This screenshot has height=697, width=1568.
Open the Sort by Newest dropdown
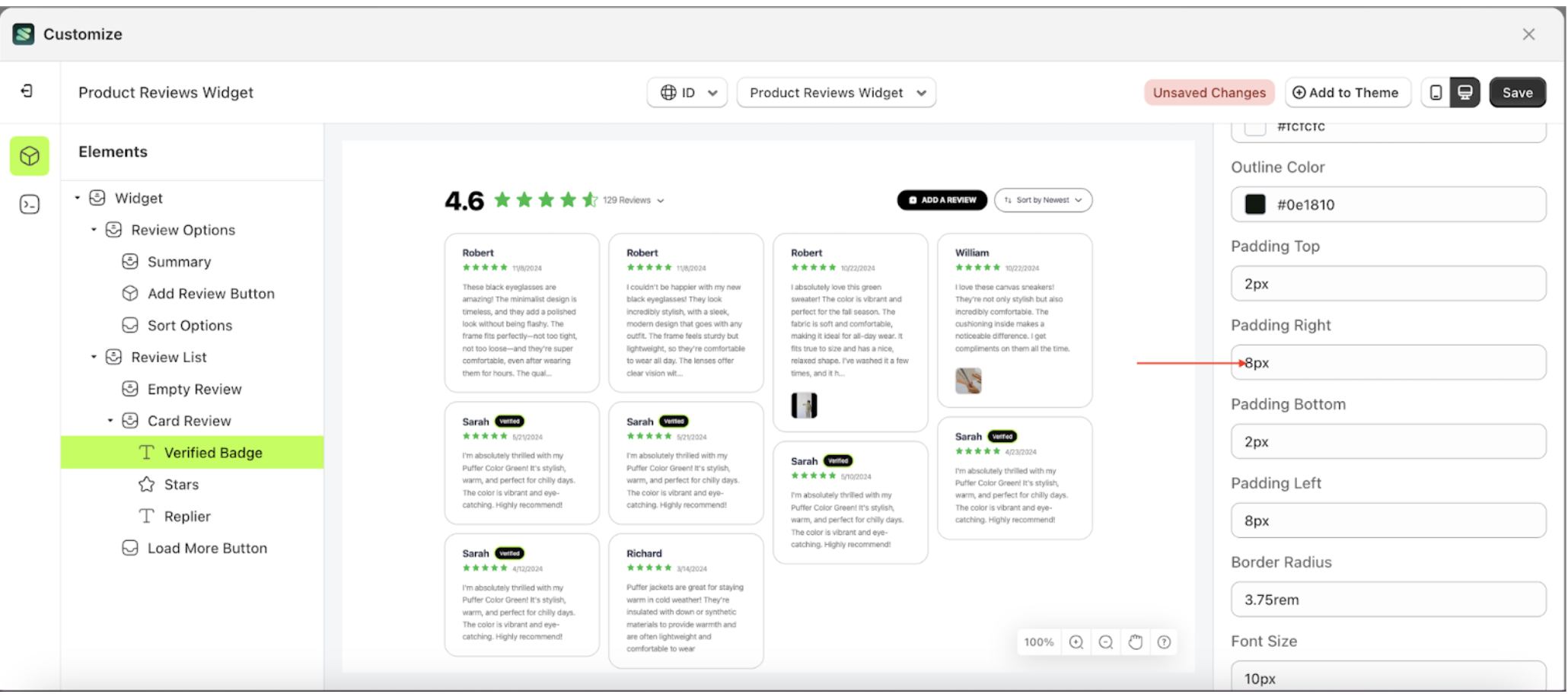point(1043,199)
